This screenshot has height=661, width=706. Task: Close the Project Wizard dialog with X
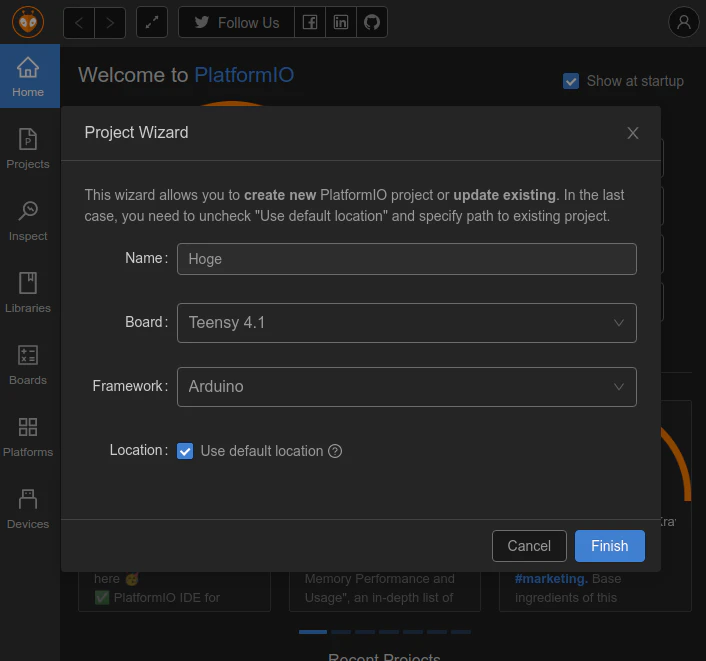pos(633,133)
